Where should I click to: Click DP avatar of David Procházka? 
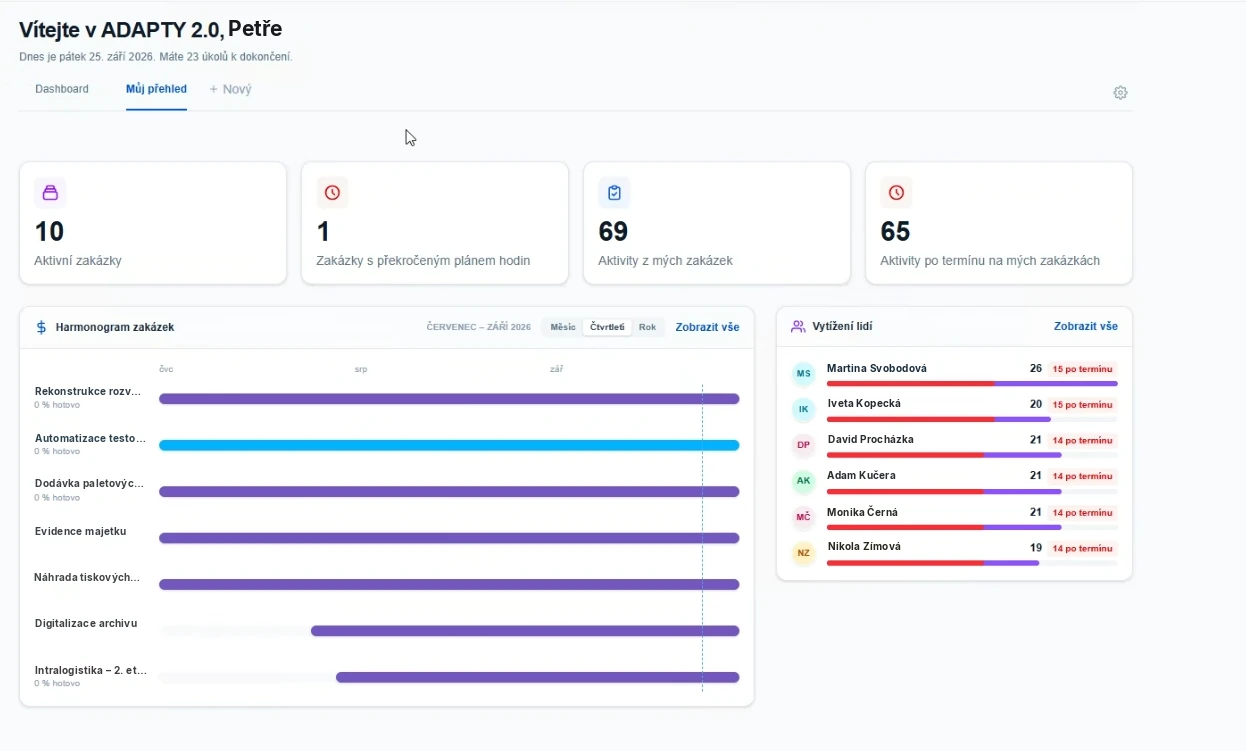click(x=804, y=445)
